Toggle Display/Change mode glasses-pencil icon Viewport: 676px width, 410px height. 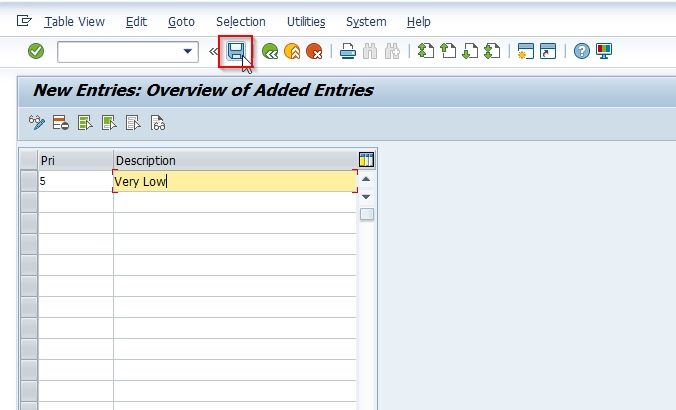[x=37, y=123]
